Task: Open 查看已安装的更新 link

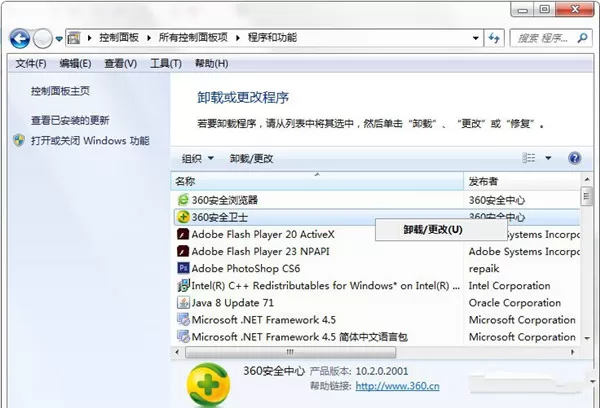Action: (70, 121)
